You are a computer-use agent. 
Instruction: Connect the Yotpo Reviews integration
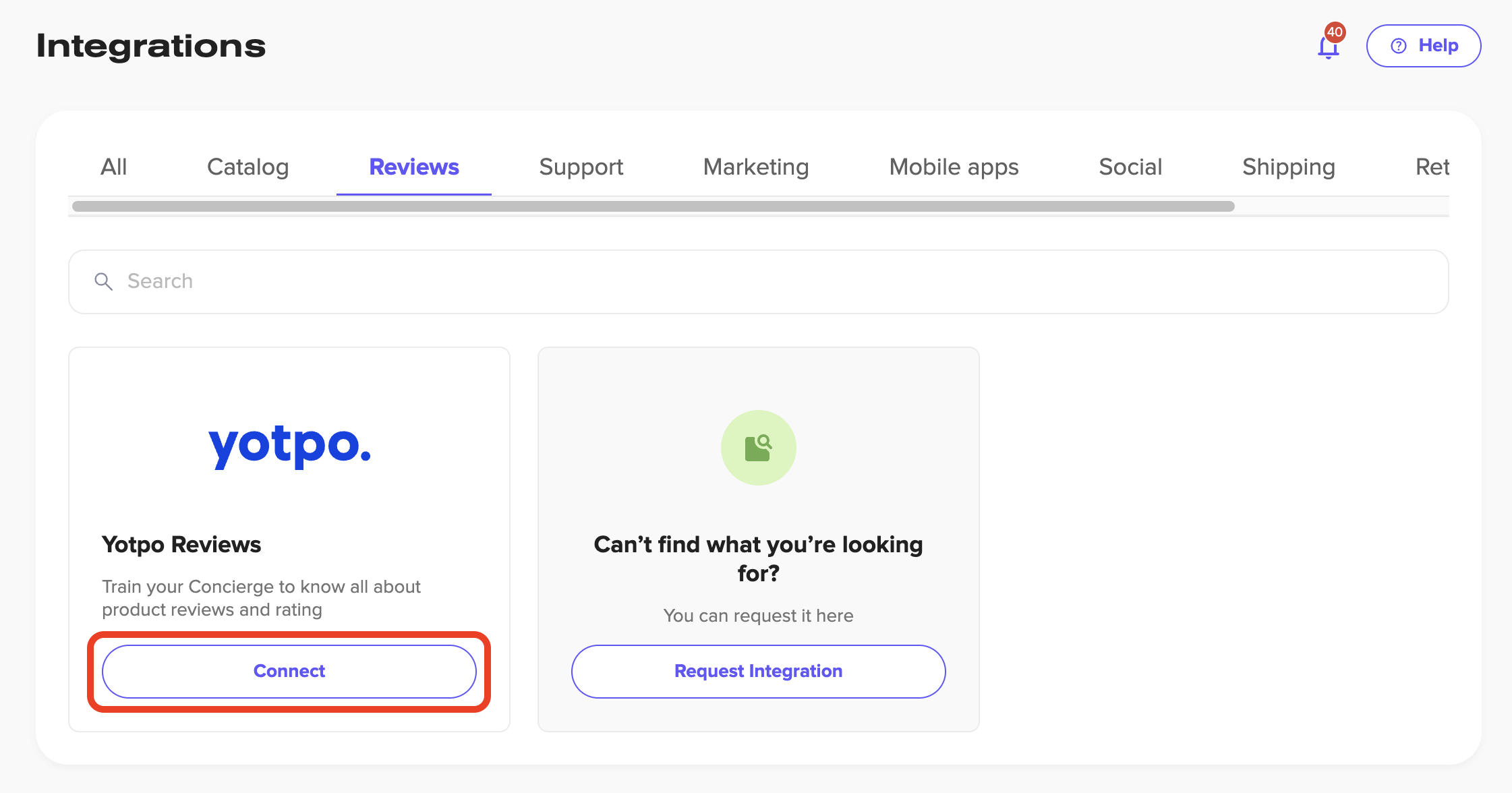tap(289, 671)
